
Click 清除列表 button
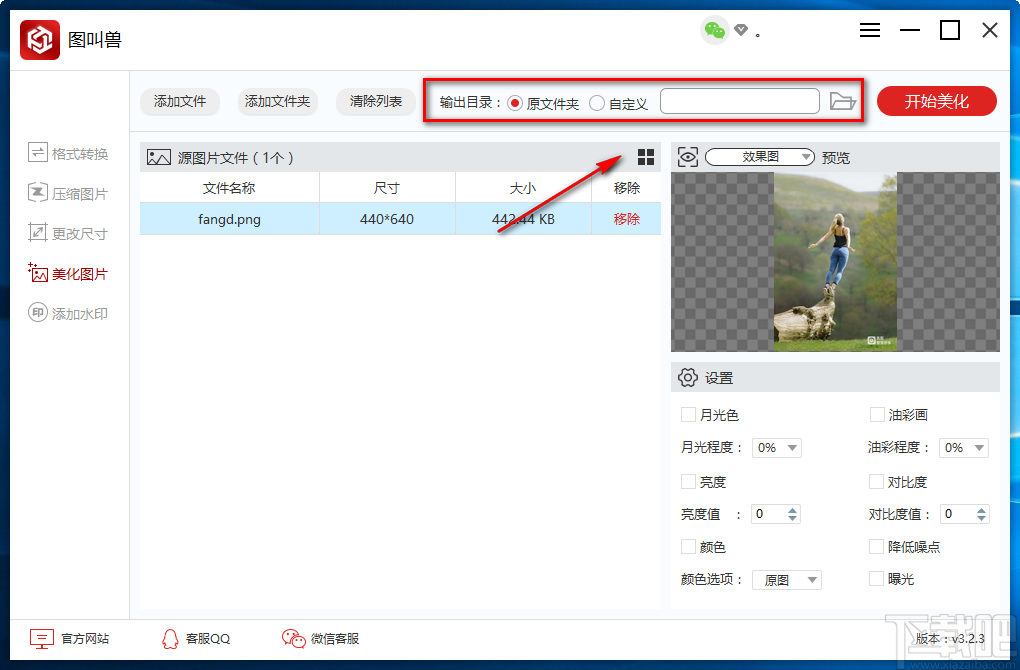coord(375,101)
